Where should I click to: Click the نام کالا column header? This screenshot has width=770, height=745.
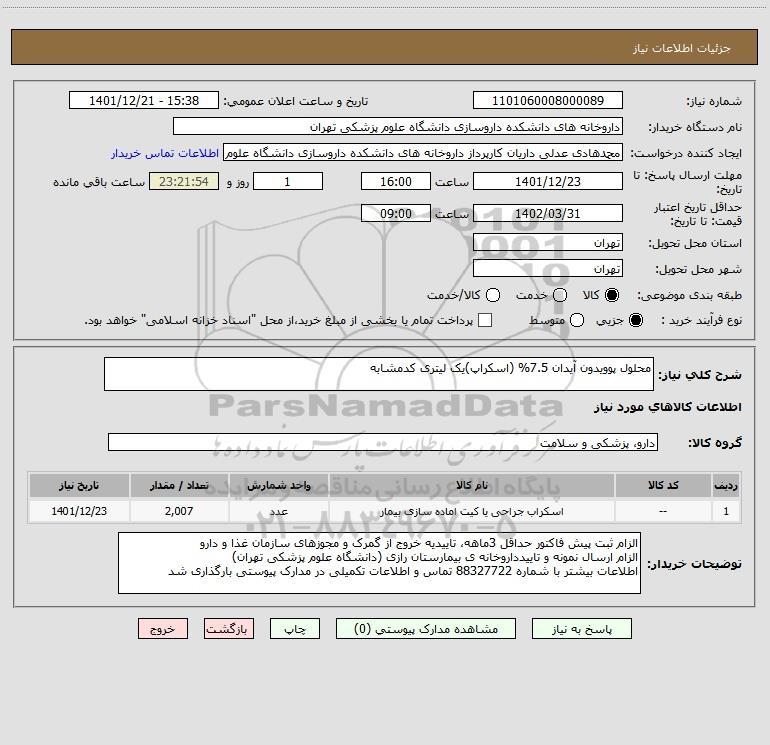point(471,485)
